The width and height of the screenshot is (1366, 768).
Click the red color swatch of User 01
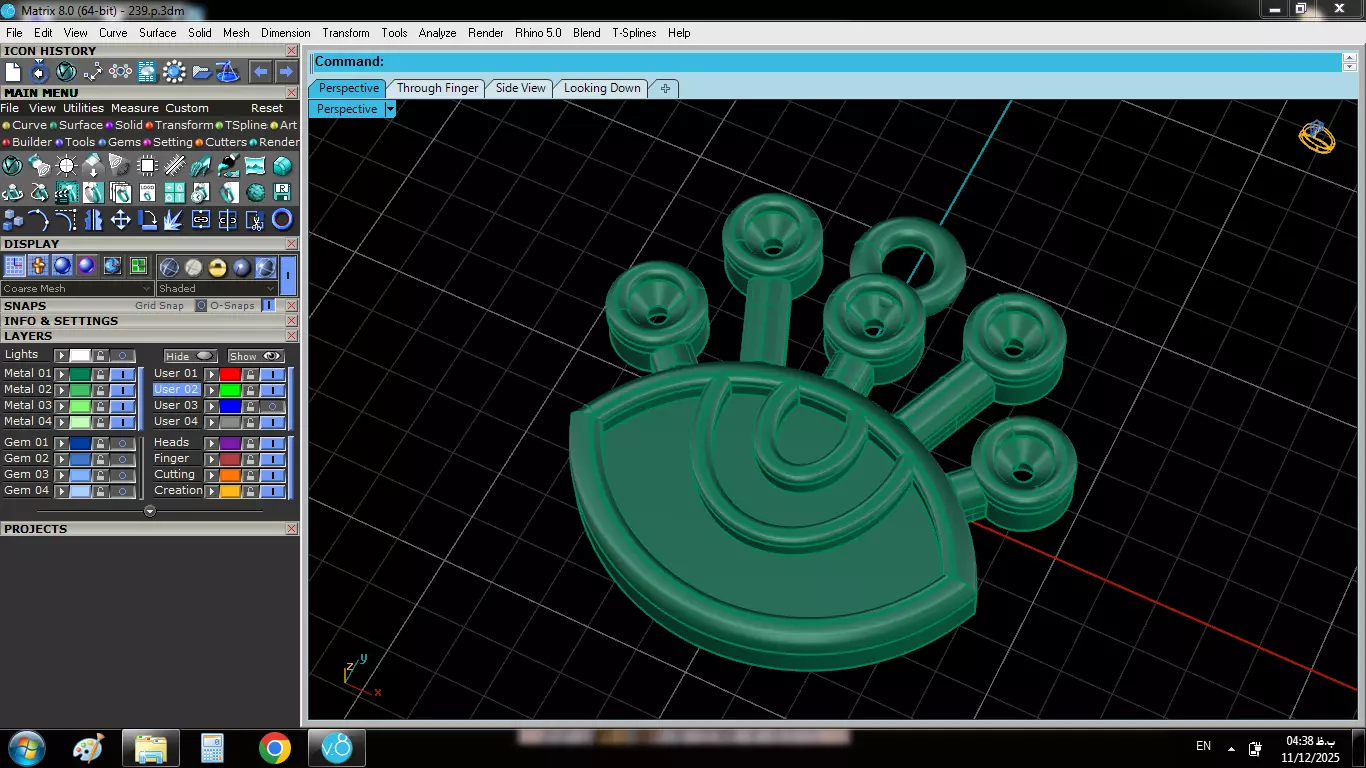[230, 374]
